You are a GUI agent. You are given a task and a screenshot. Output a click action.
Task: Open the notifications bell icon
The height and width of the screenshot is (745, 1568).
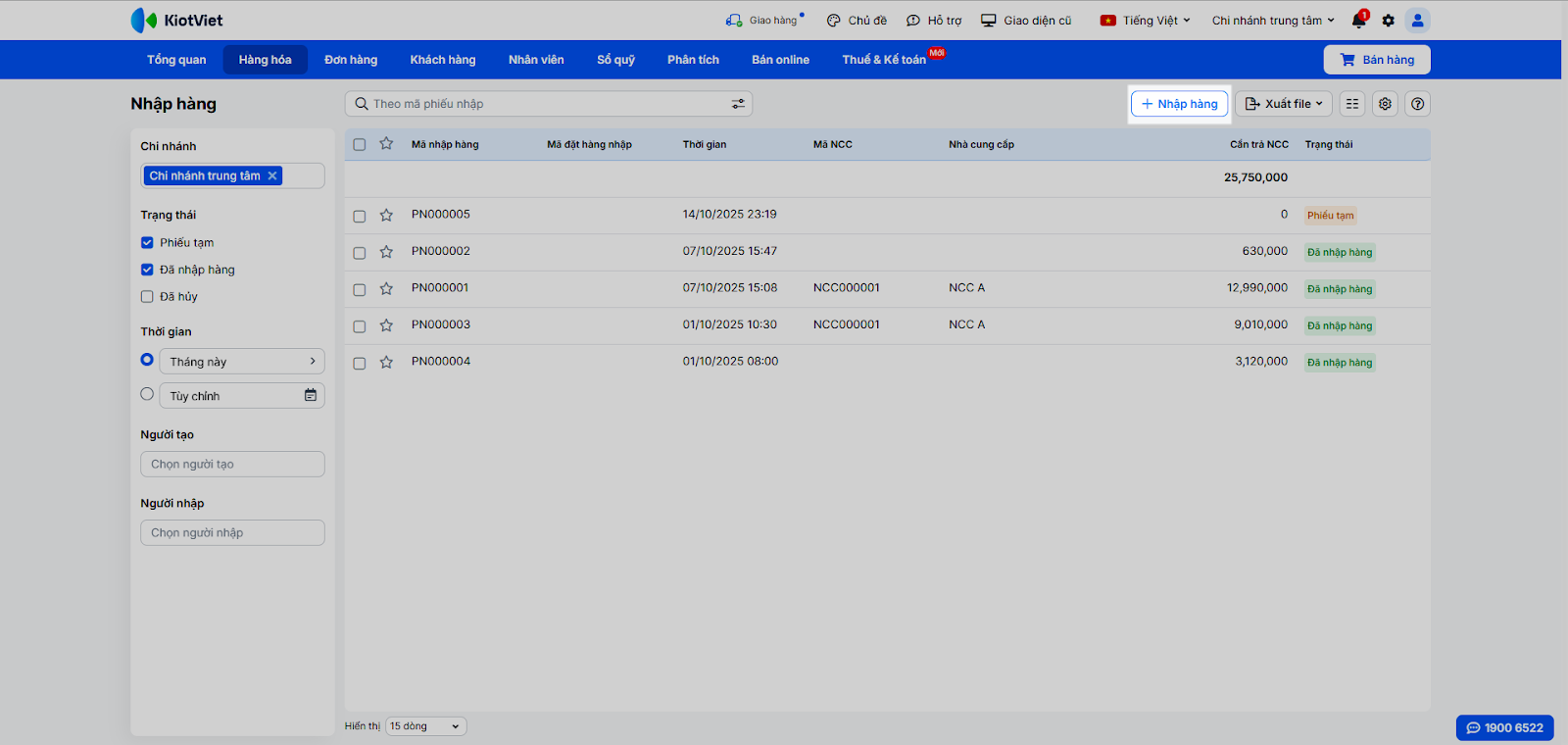(x=1358, y=21)
